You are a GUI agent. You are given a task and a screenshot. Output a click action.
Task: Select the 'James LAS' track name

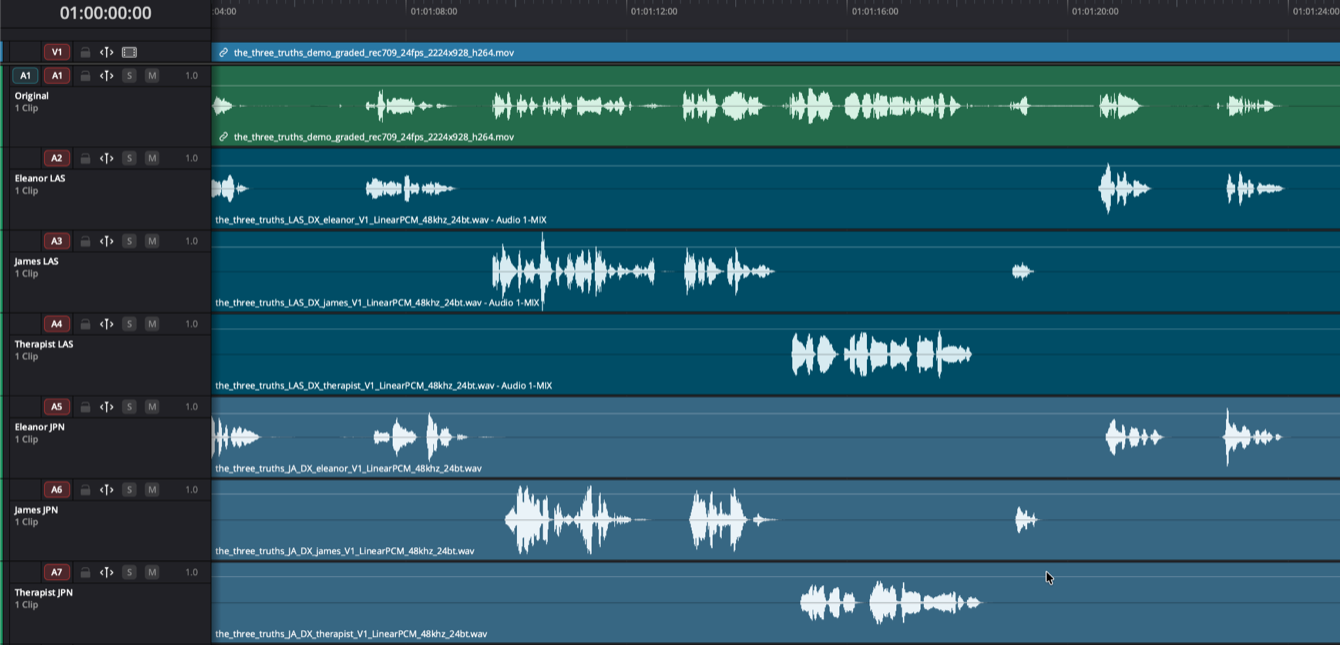coord(36,261)
